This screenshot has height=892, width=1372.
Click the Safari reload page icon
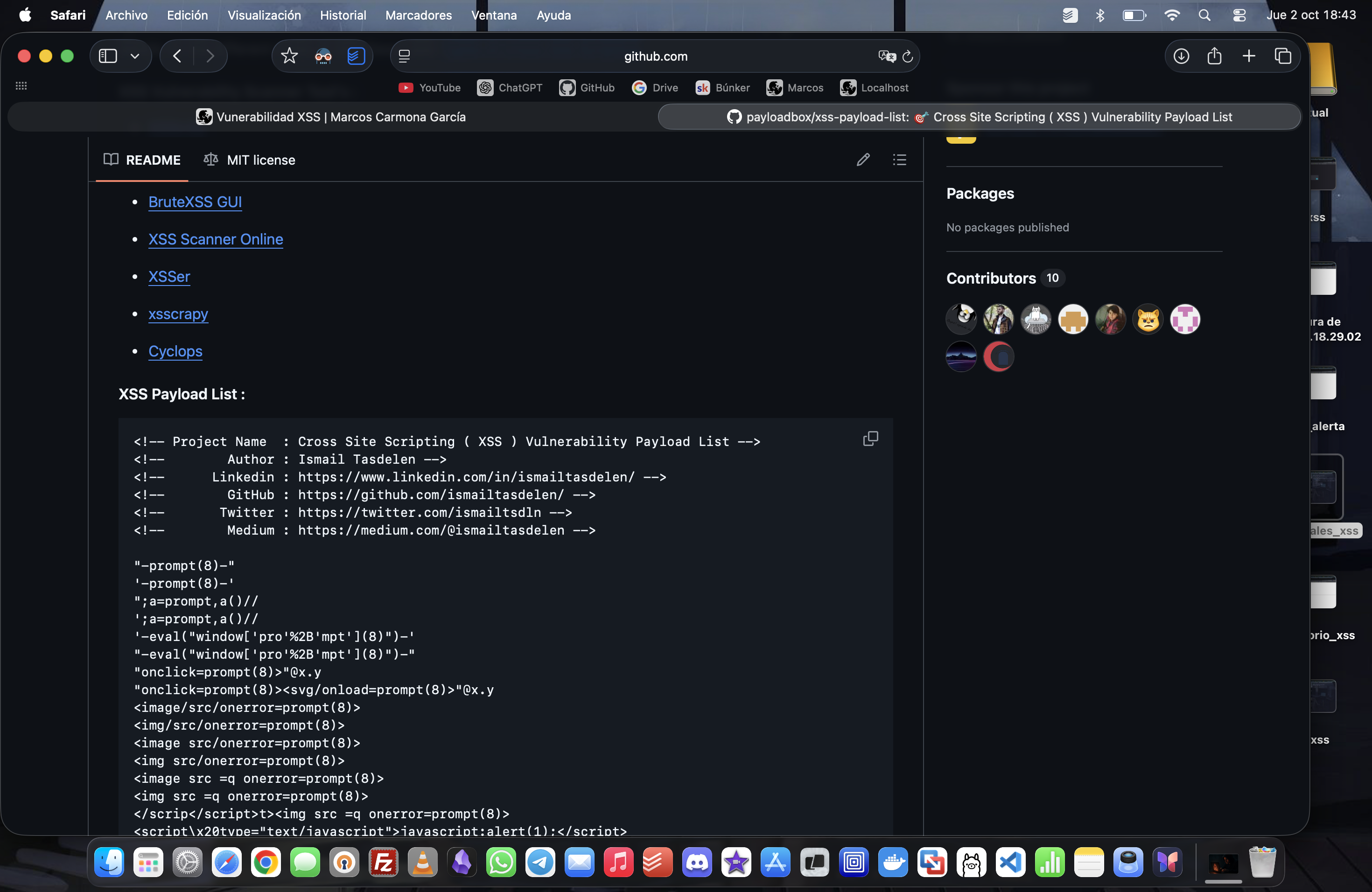pos(907,56)
